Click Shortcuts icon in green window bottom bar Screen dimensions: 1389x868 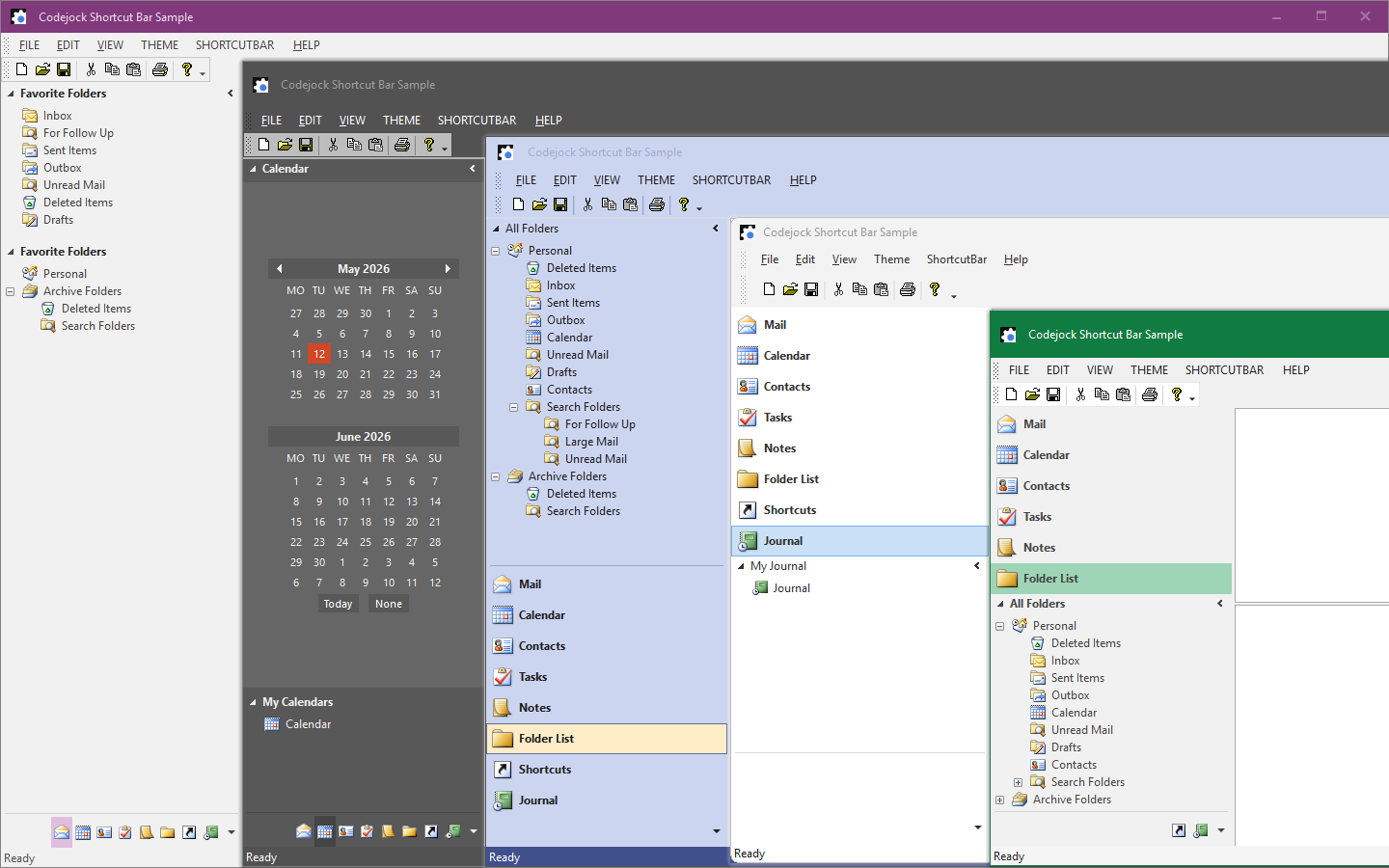tap(1179, 830)
